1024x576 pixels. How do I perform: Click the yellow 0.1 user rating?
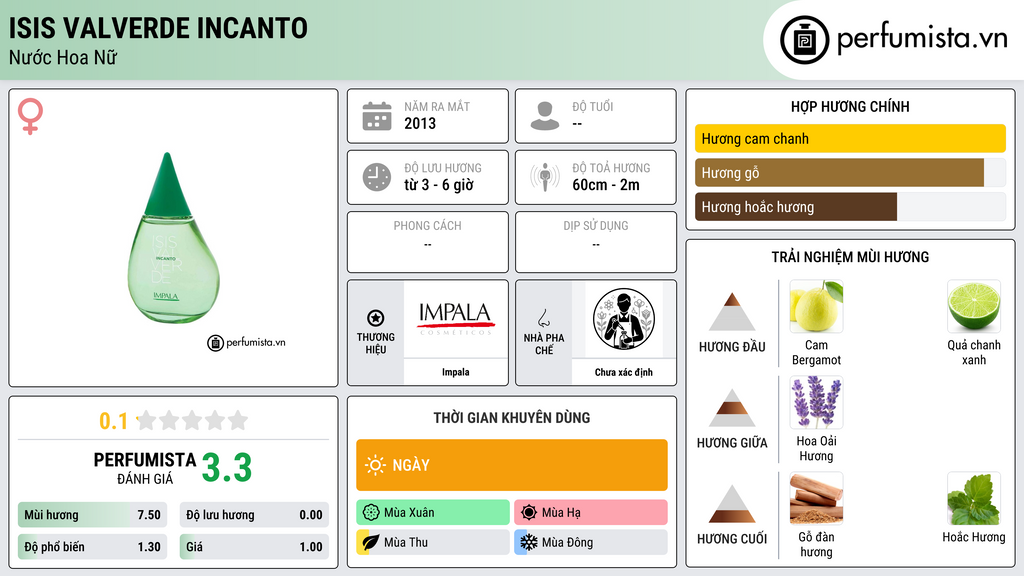click(x=114, y=421)
